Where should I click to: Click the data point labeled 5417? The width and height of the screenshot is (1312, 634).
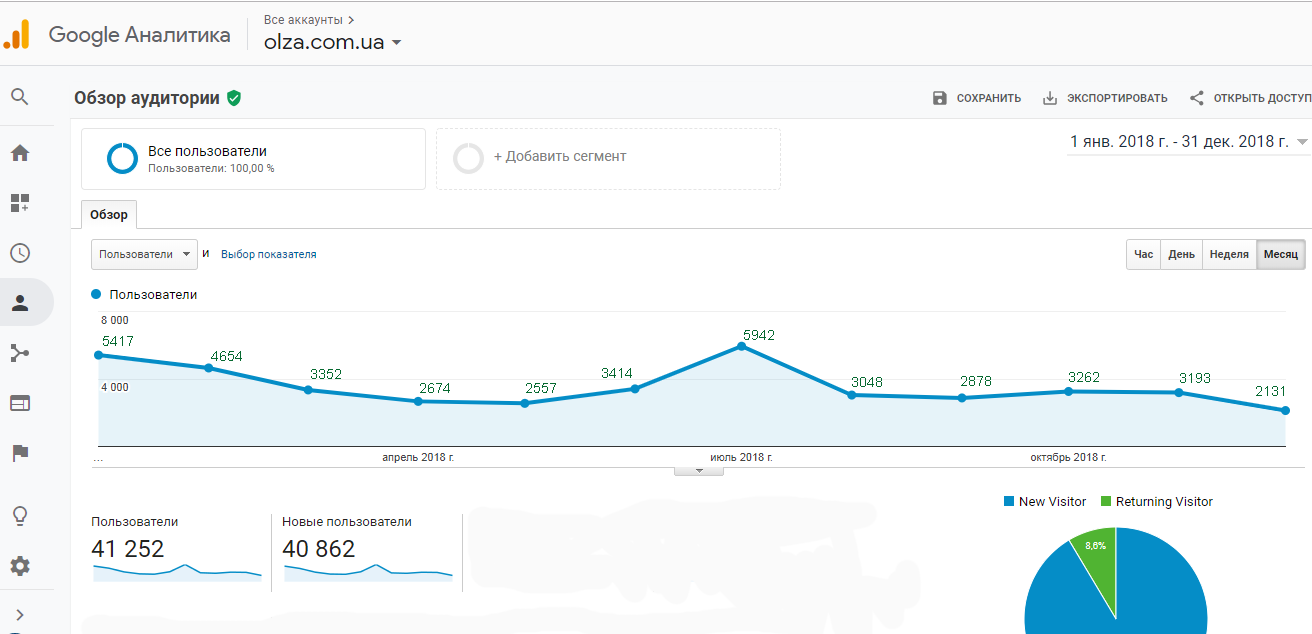[98, 355]
